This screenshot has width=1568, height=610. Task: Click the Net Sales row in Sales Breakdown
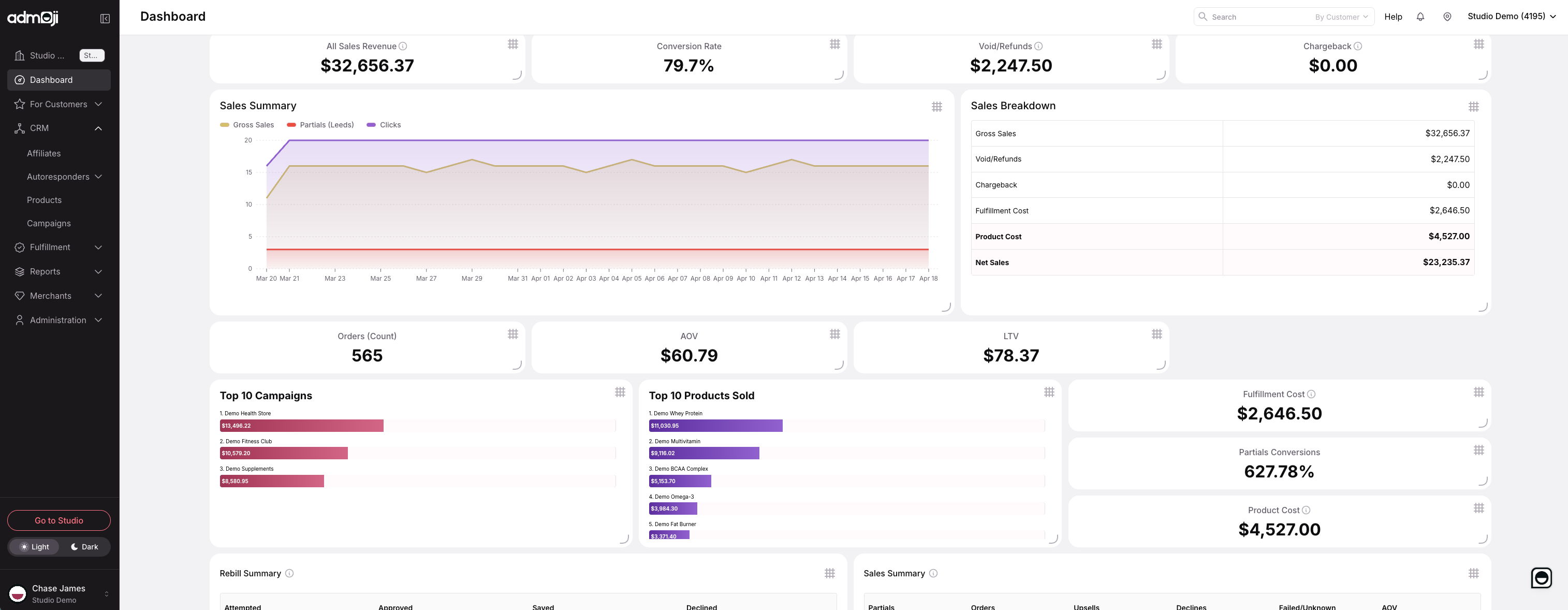pos(1222,263)
